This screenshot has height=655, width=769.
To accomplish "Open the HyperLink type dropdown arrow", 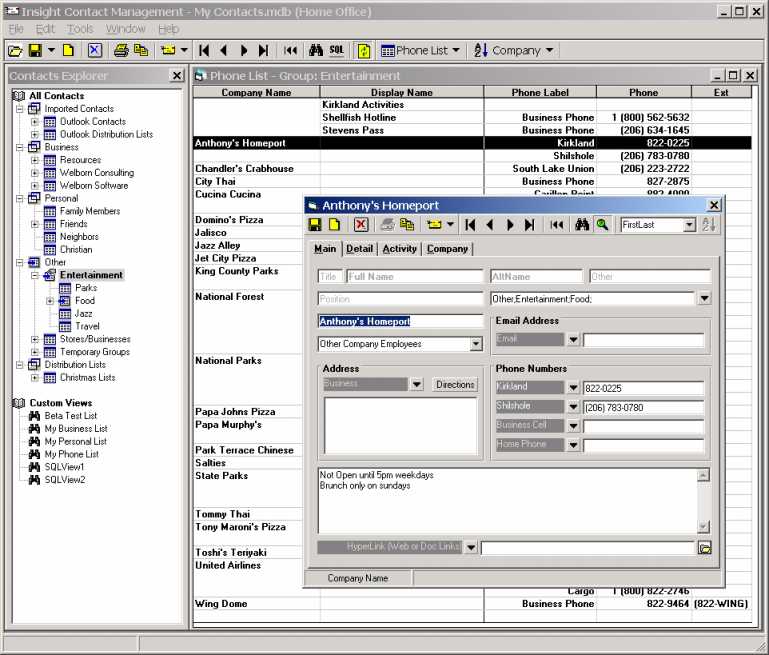I will pyautogui.click(x=470, y=547).
